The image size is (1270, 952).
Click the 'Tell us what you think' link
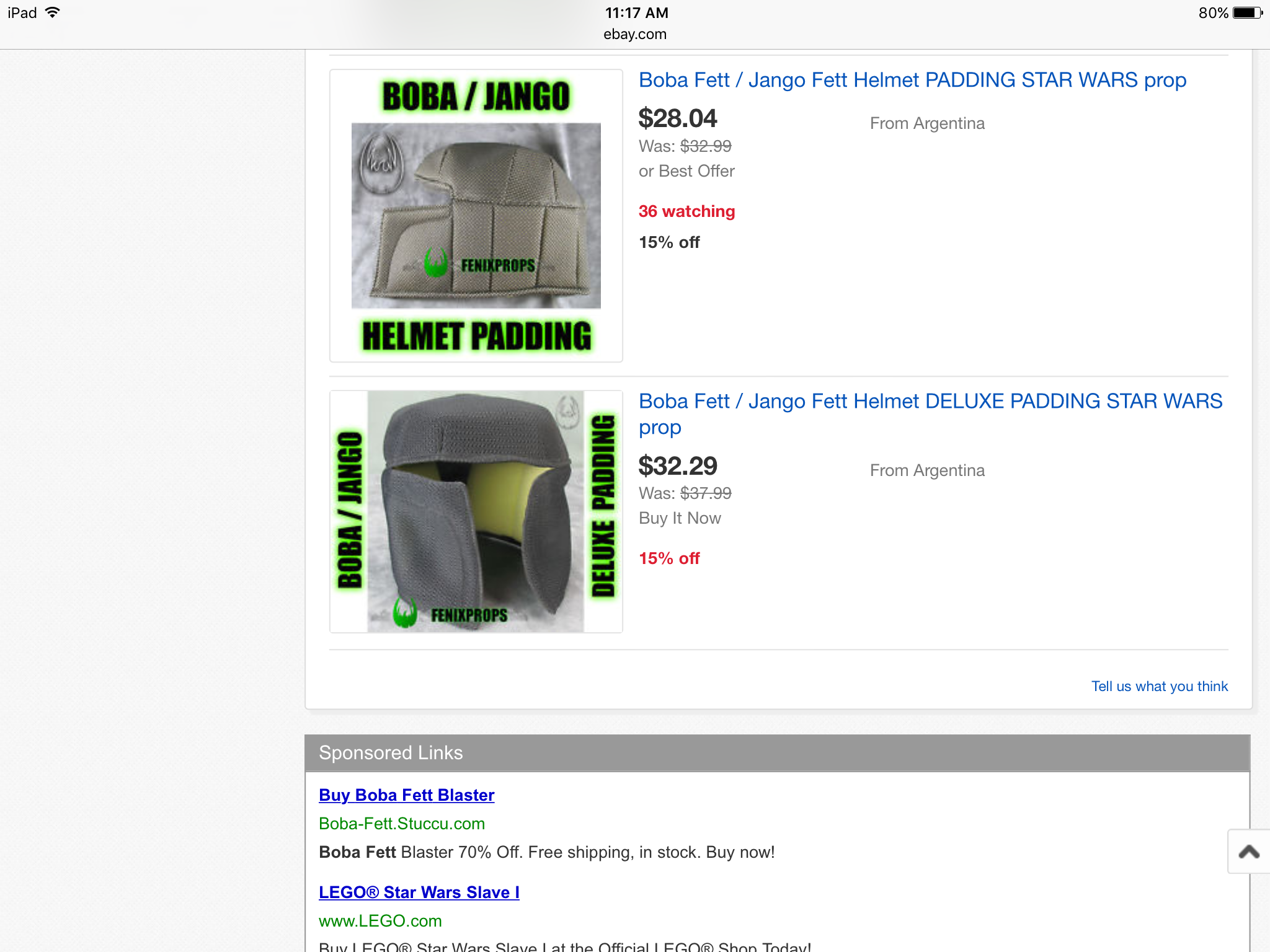[x=1160, y=686]
